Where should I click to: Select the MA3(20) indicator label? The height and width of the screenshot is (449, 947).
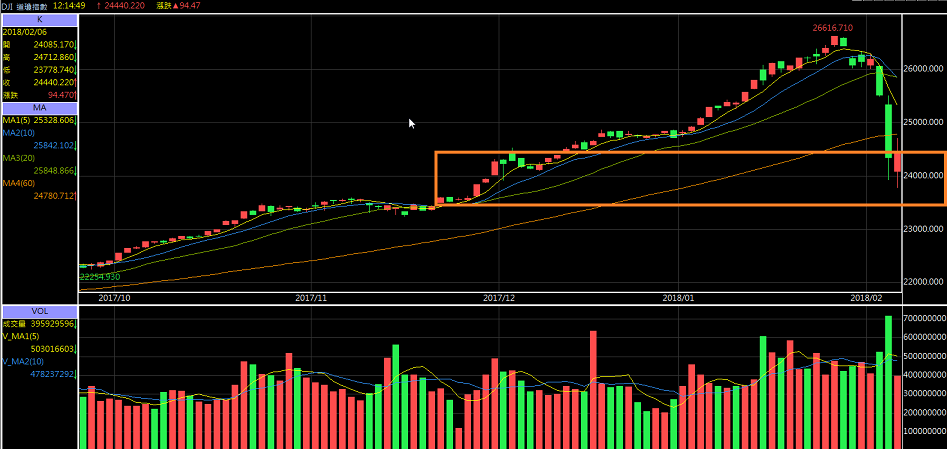pos(19,158)
